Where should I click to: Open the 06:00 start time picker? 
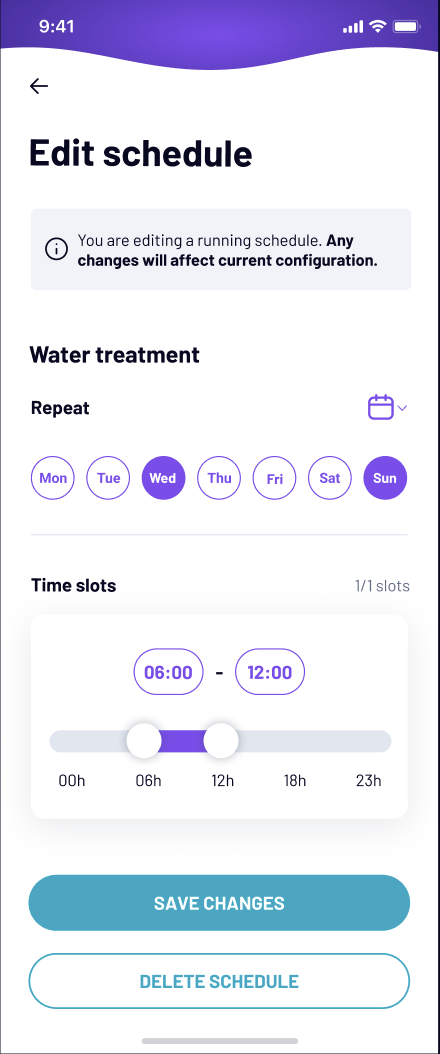pos(169,672)
